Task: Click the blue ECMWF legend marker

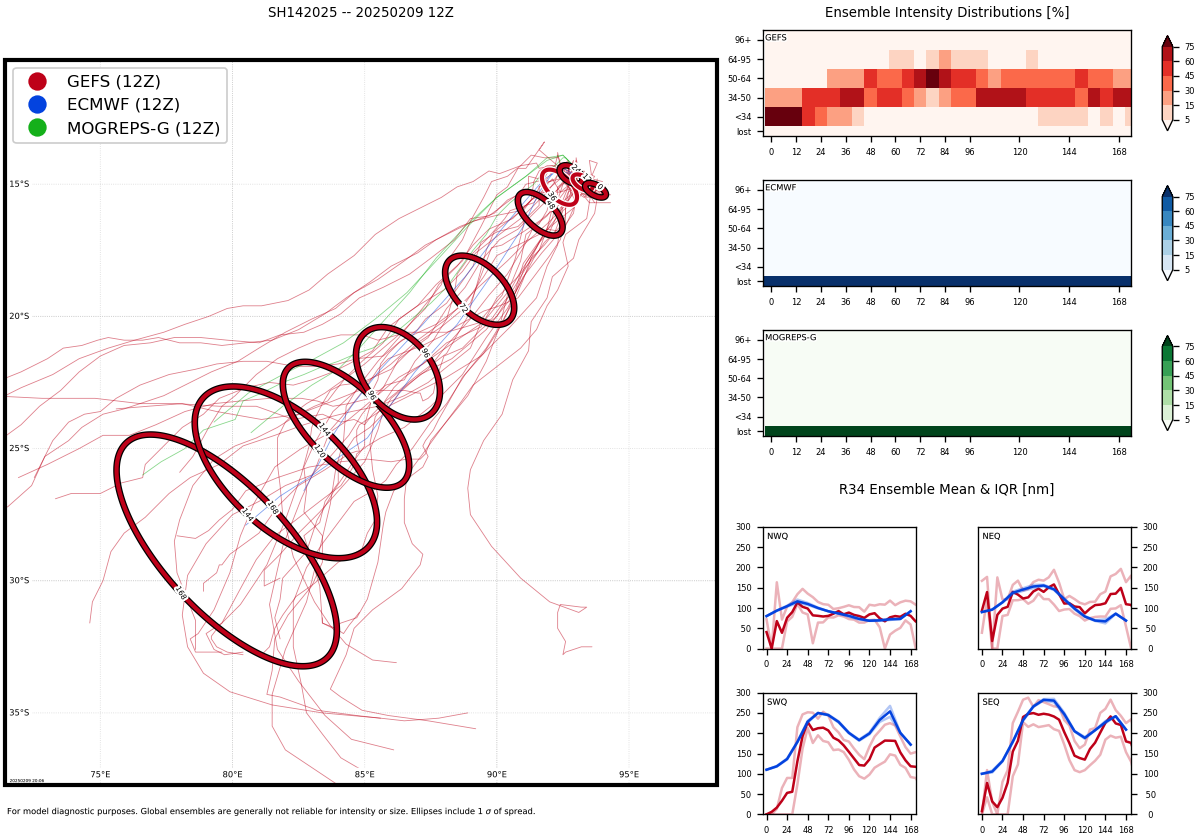Action: pos(37,105)
